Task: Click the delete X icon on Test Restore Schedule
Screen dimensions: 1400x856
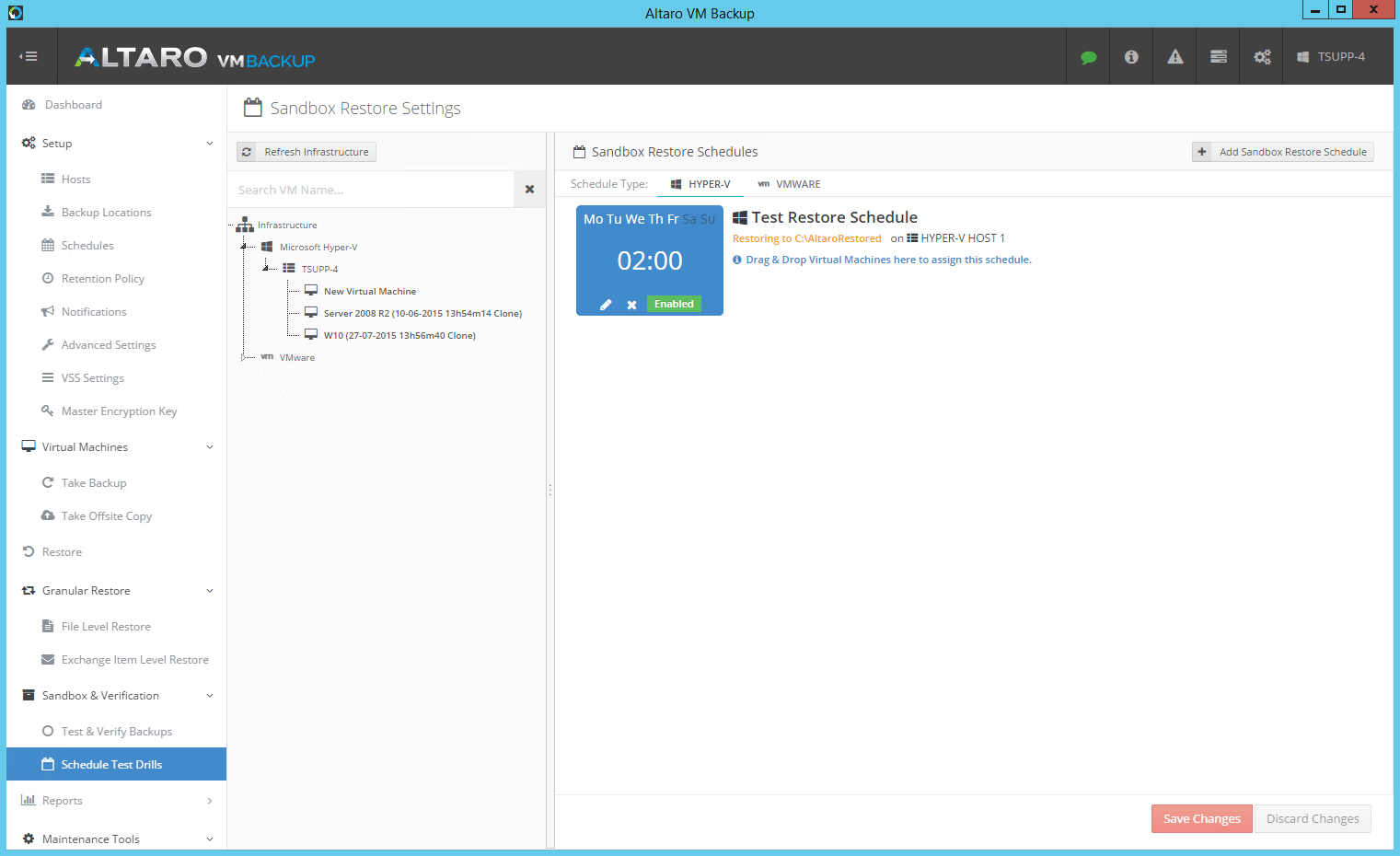Action: click(x=631, y=304)
